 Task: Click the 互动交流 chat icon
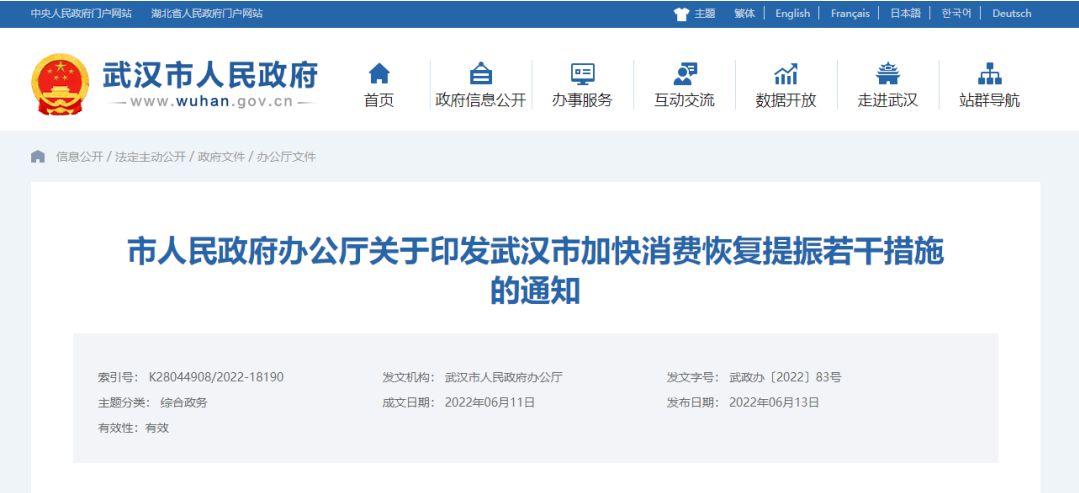click(685, 74)
